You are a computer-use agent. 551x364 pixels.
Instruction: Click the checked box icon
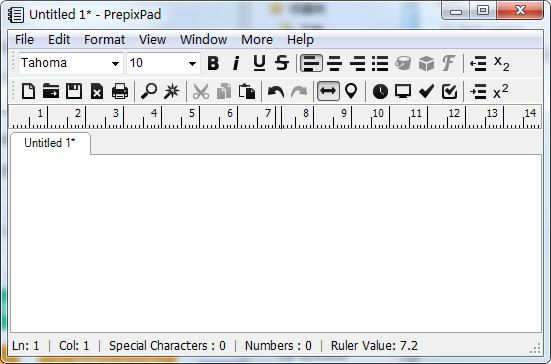pyautogui.click(x=449, y=91)
